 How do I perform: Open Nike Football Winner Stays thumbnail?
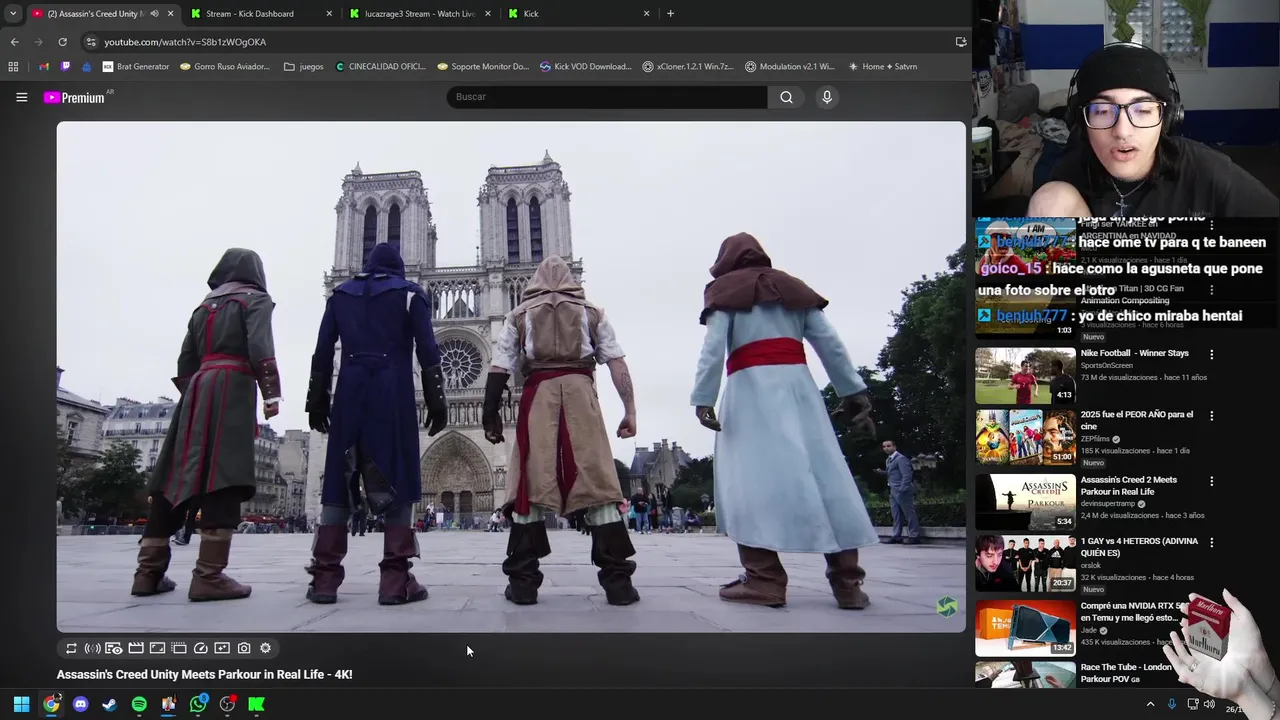coord(1025,375)
